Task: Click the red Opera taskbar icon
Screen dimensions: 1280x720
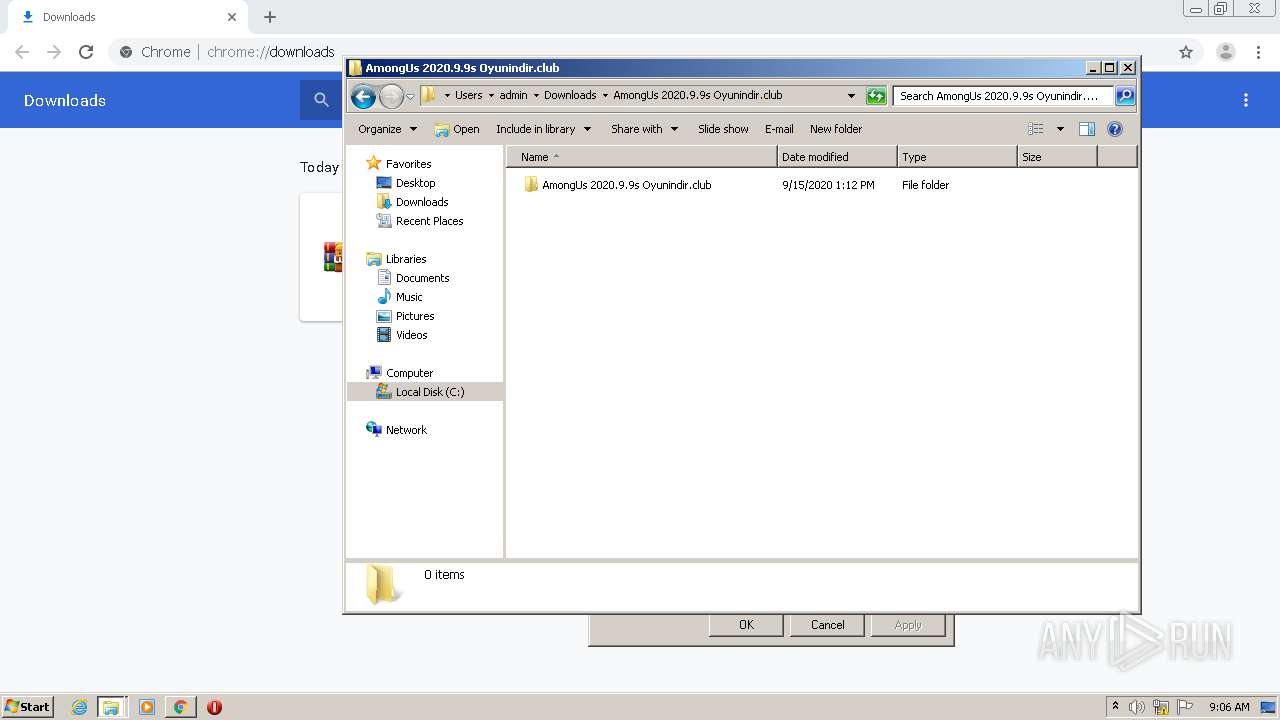Action: tap(214, 707)
